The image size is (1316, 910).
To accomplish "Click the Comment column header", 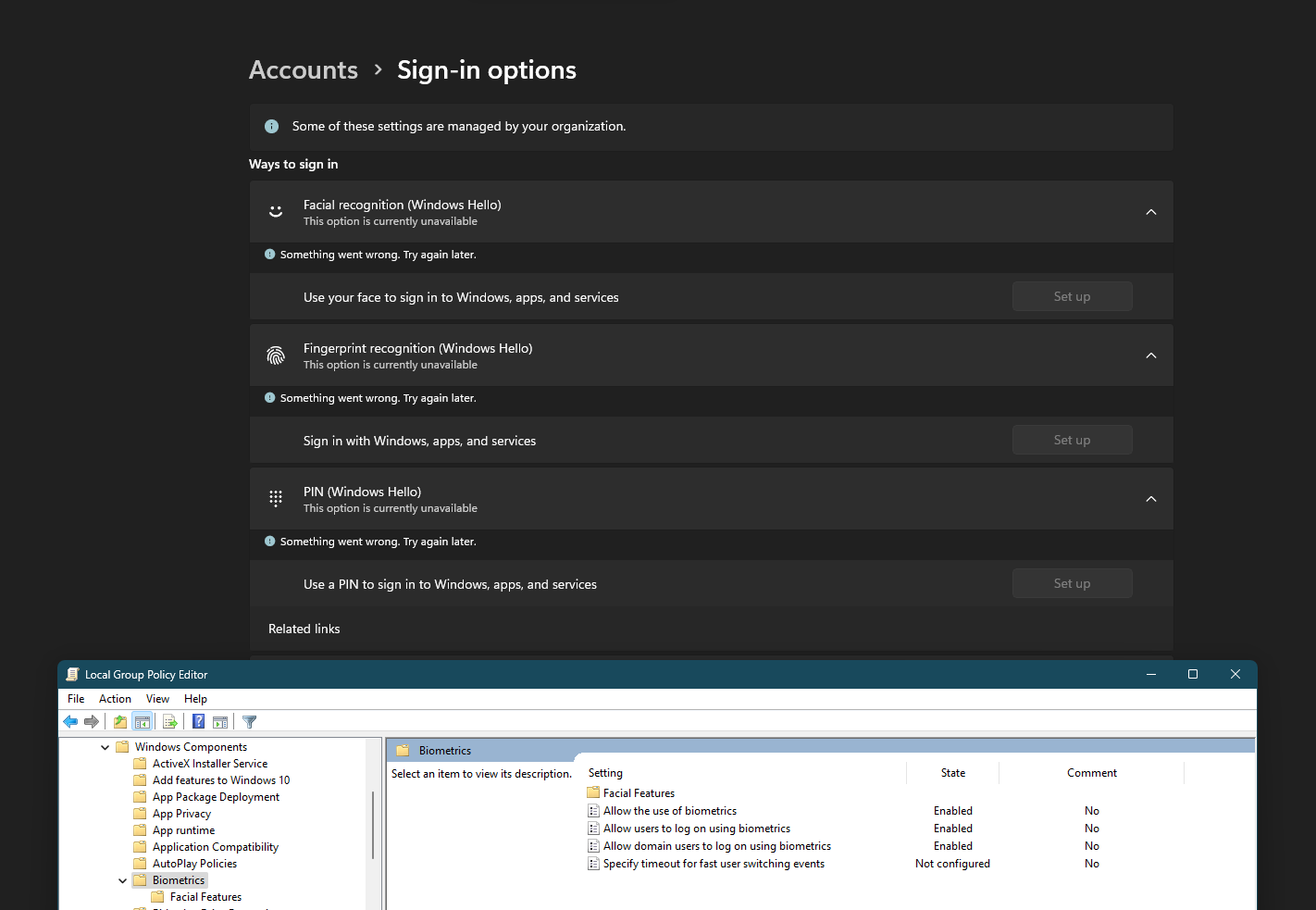I will pyautogui.click(x=1092, y=773).
